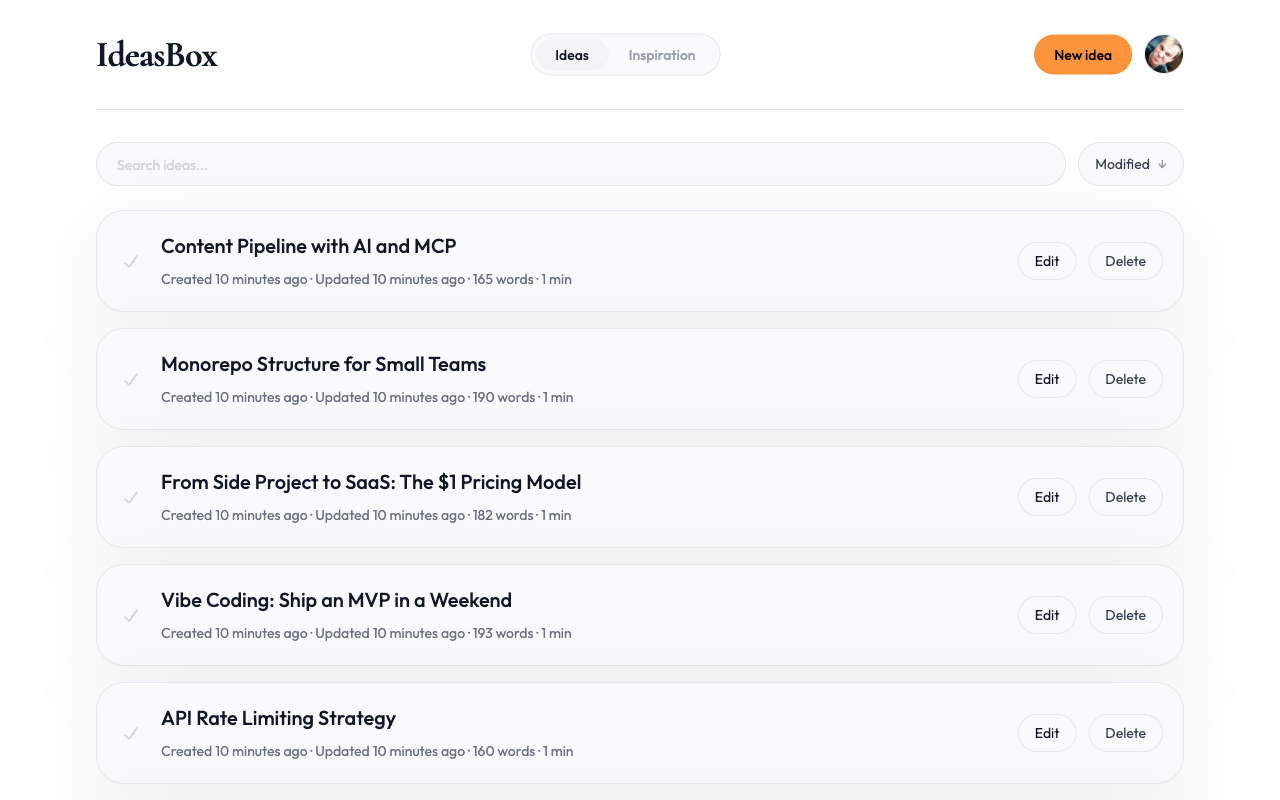Viewport: 1280px width, 800px height.
Task: Switch to the Inspiration tab
Action: (662, 55)
